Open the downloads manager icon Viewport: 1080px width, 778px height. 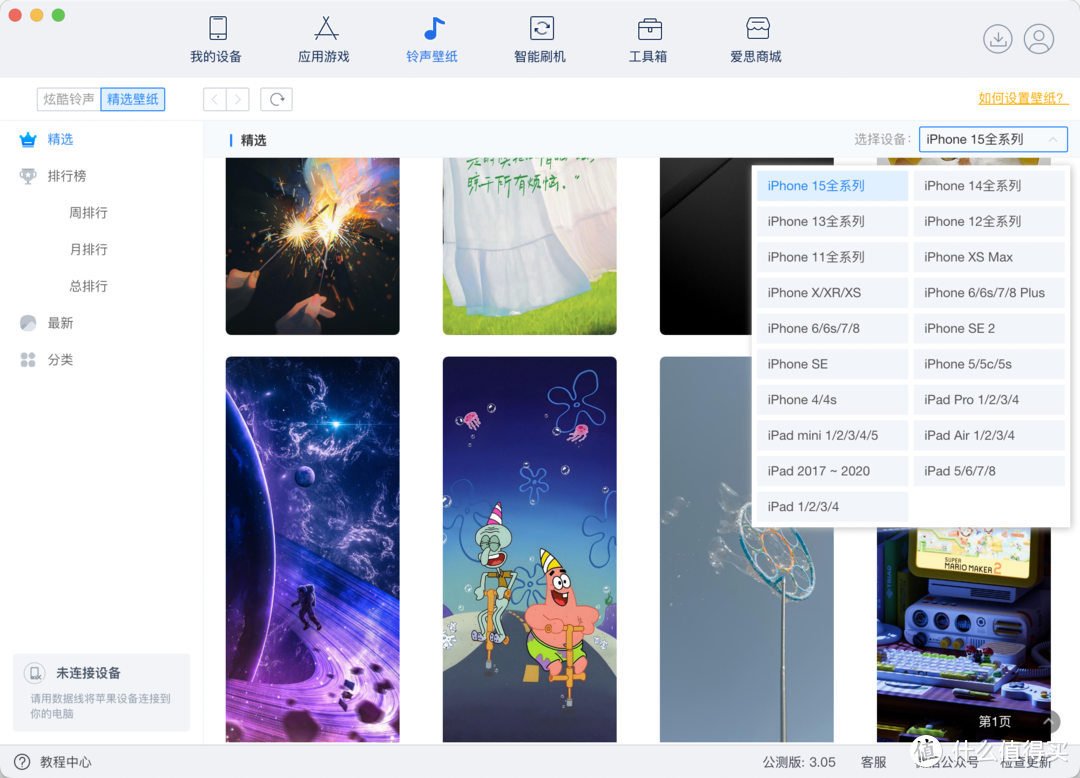pyautogui.click(x=997, y=39)
